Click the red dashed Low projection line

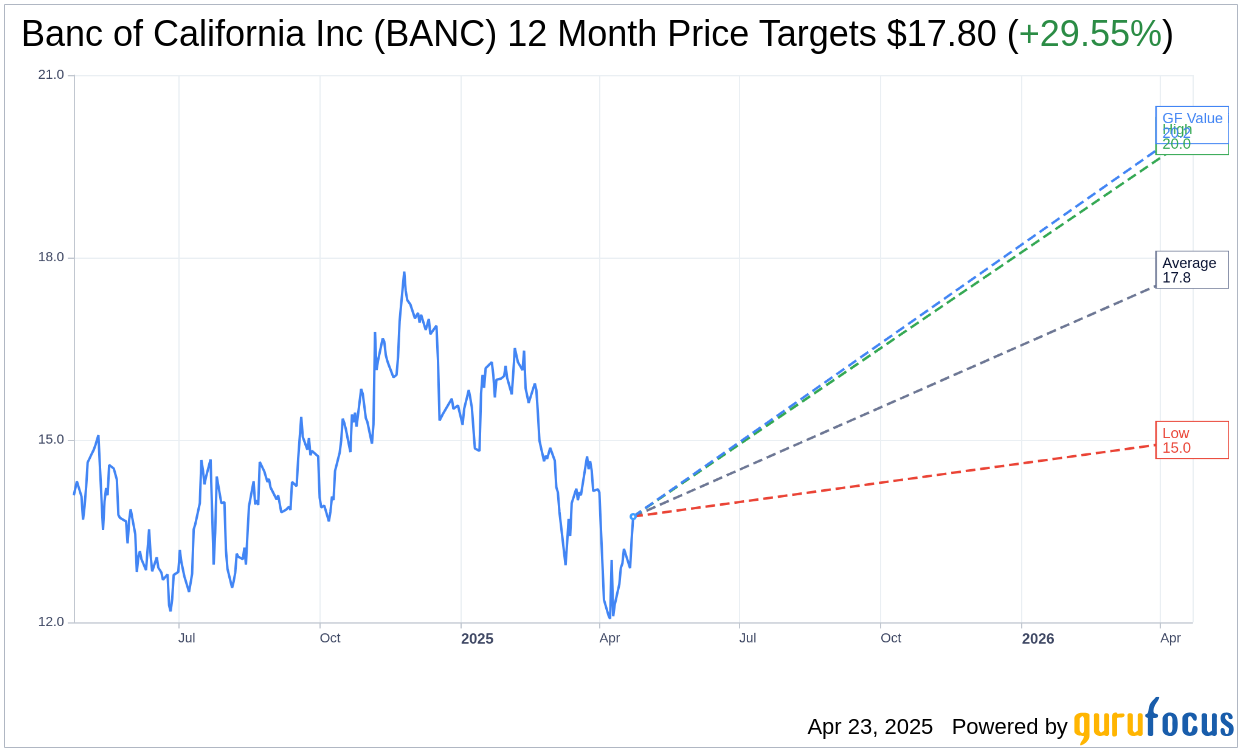(900, 480)
